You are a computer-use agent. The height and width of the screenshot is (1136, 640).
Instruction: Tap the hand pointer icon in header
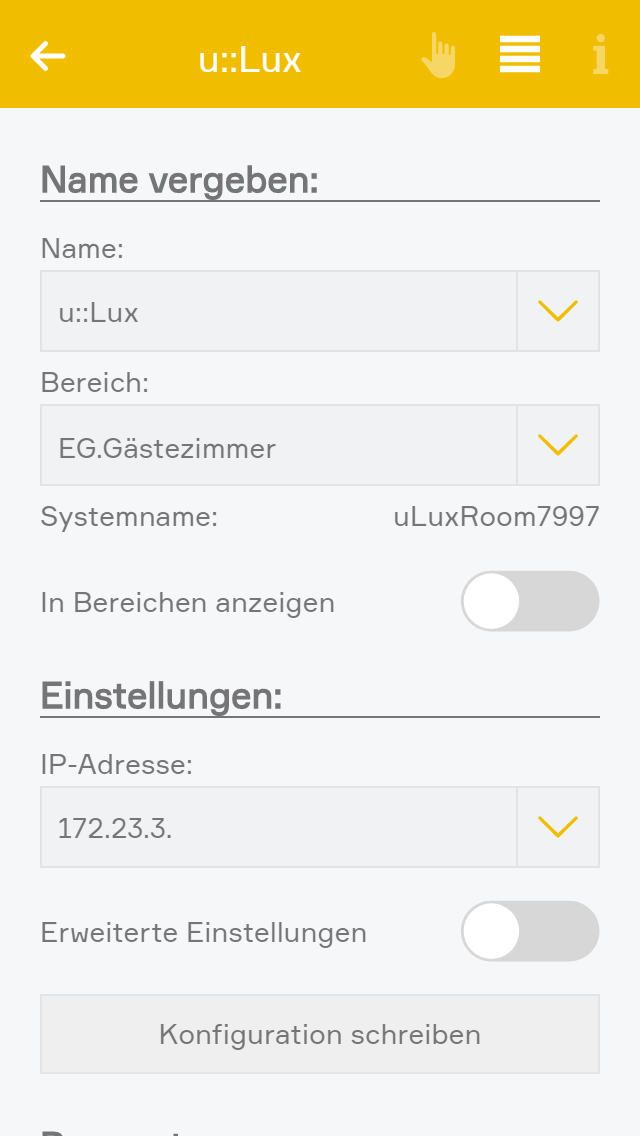[x=438, y=55]
